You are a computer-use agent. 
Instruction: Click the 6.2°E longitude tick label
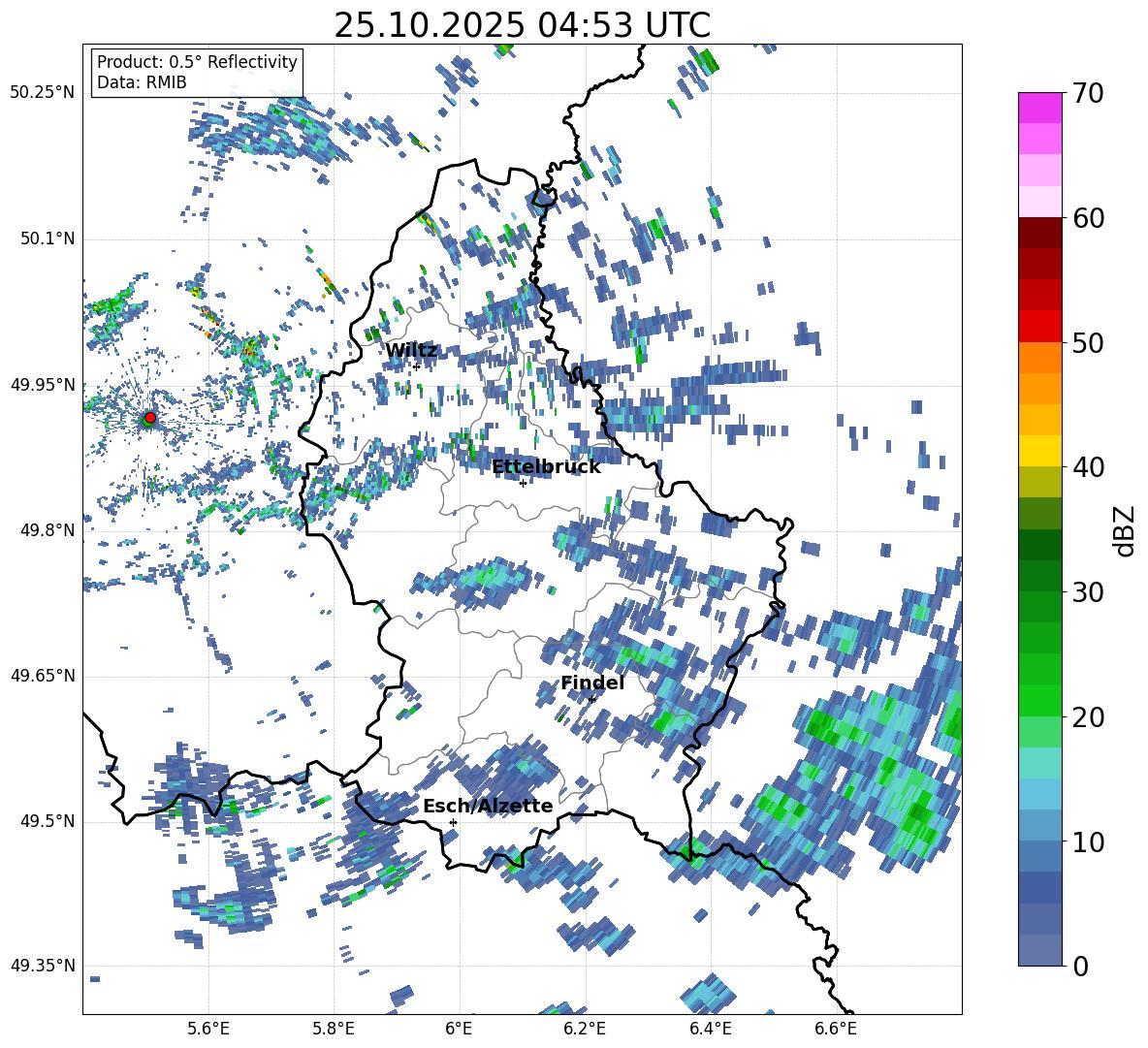tap(585, 1029)
